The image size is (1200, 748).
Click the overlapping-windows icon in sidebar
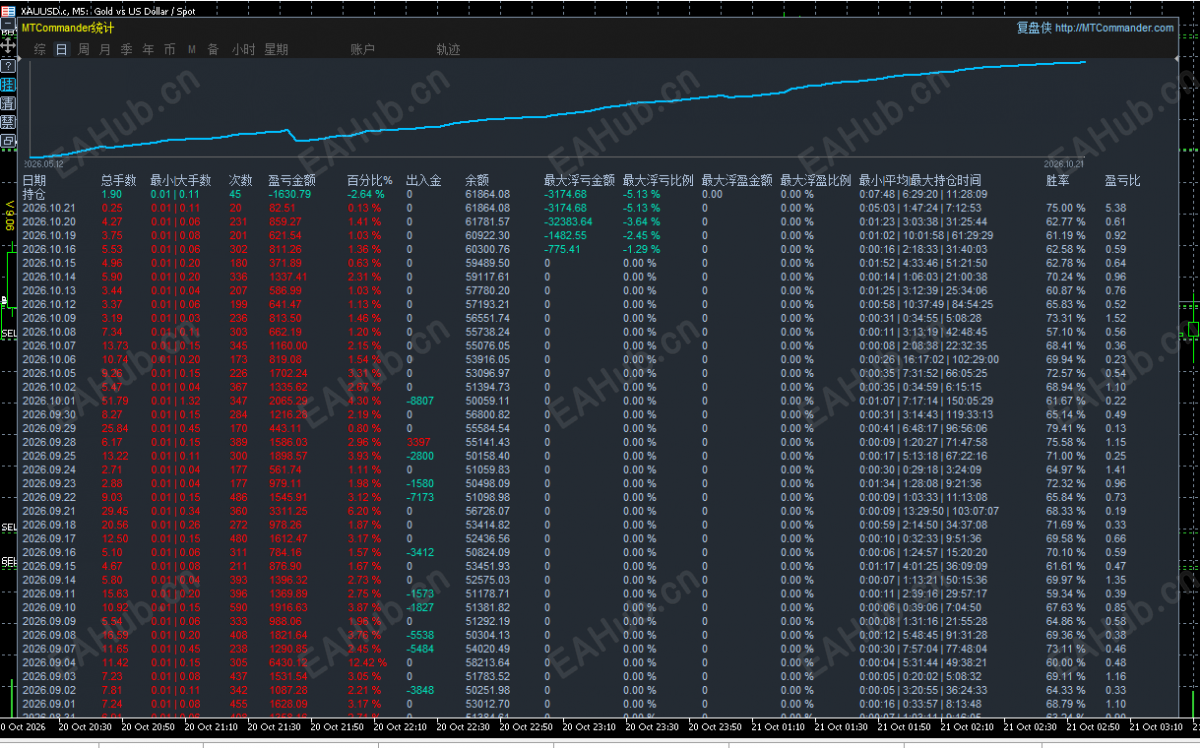click(8, 141)
